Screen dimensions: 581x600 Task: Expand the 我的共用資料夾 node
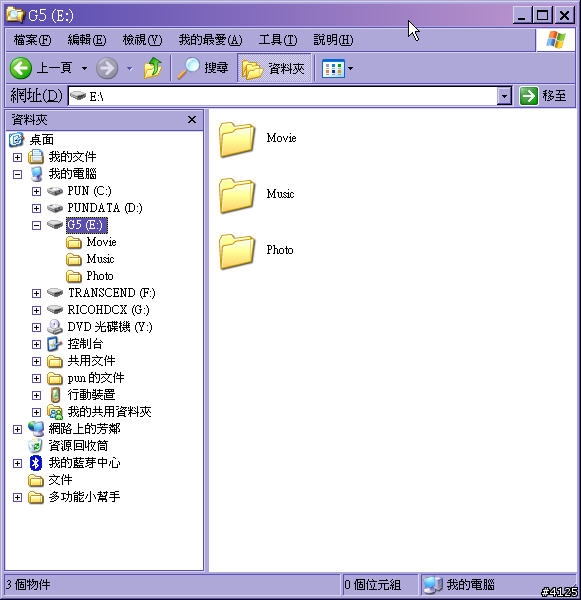pyautogui.click(x=36, y=412)
